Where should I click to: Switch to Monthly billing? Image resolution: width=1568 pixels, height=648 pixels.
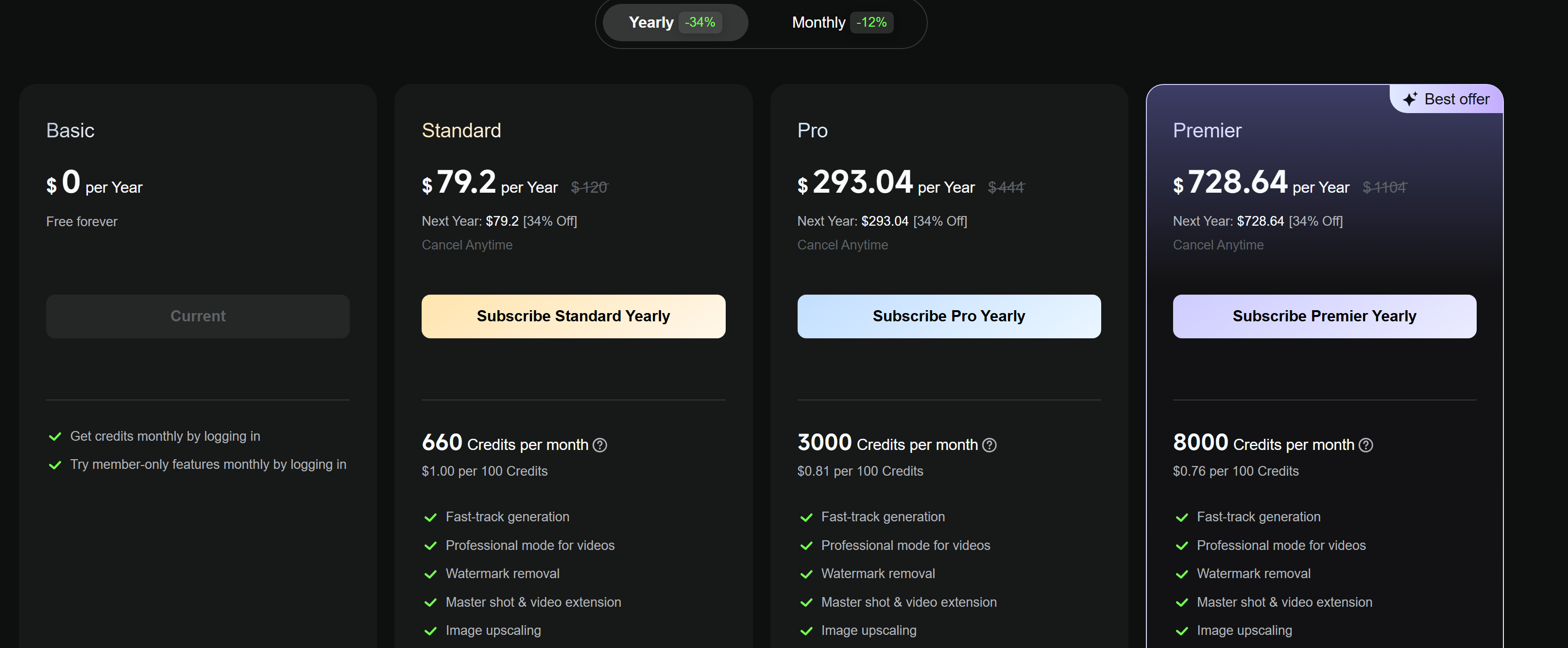pyautogui.click(x=818, y=22)
